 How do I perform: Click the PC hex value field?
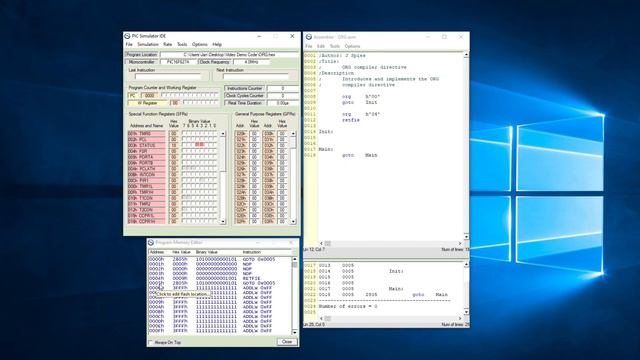coord(149,96)
